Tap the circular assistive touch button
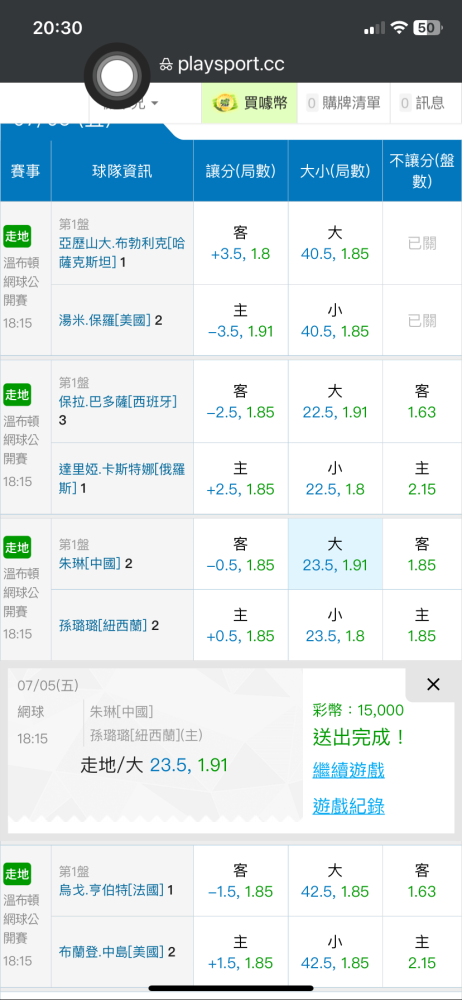 (117, 77)
